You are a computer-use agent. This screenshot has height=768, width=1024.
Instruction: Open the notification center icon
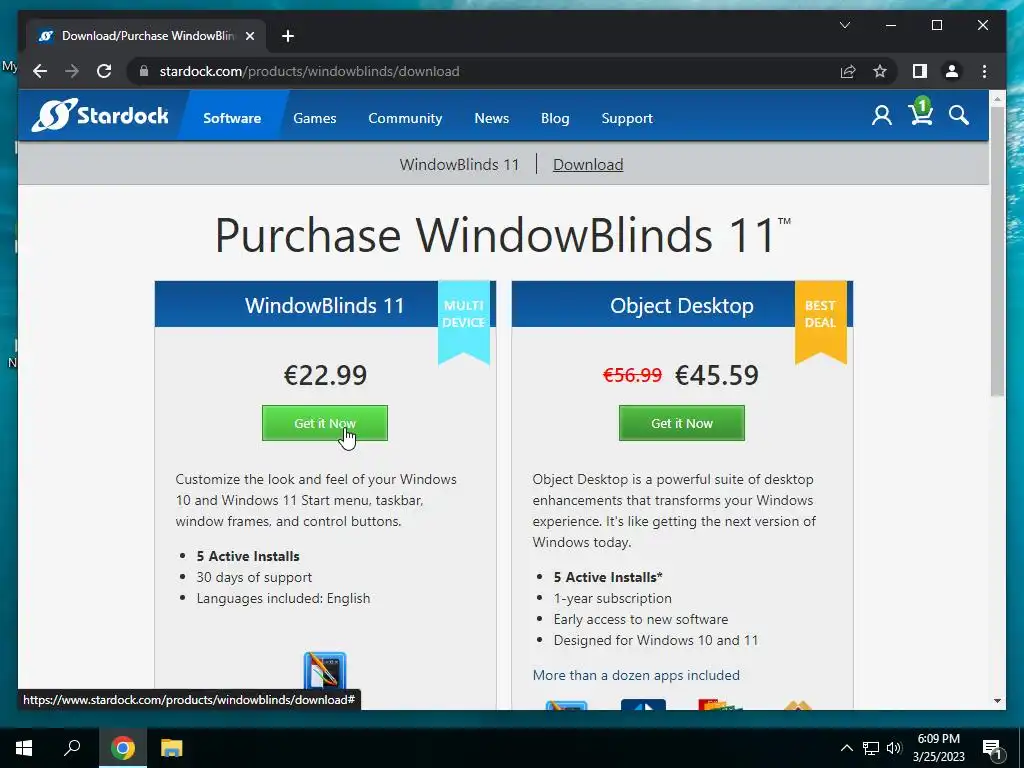click(x=993, y=749)
